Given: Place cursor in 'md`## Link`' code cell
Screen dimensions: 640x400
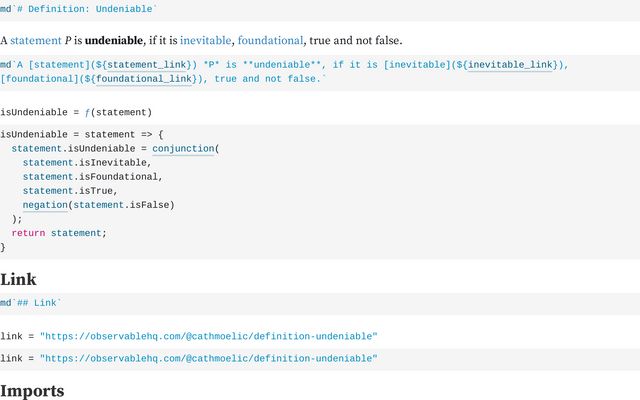Looking at the screenshot, I should 320,303.
